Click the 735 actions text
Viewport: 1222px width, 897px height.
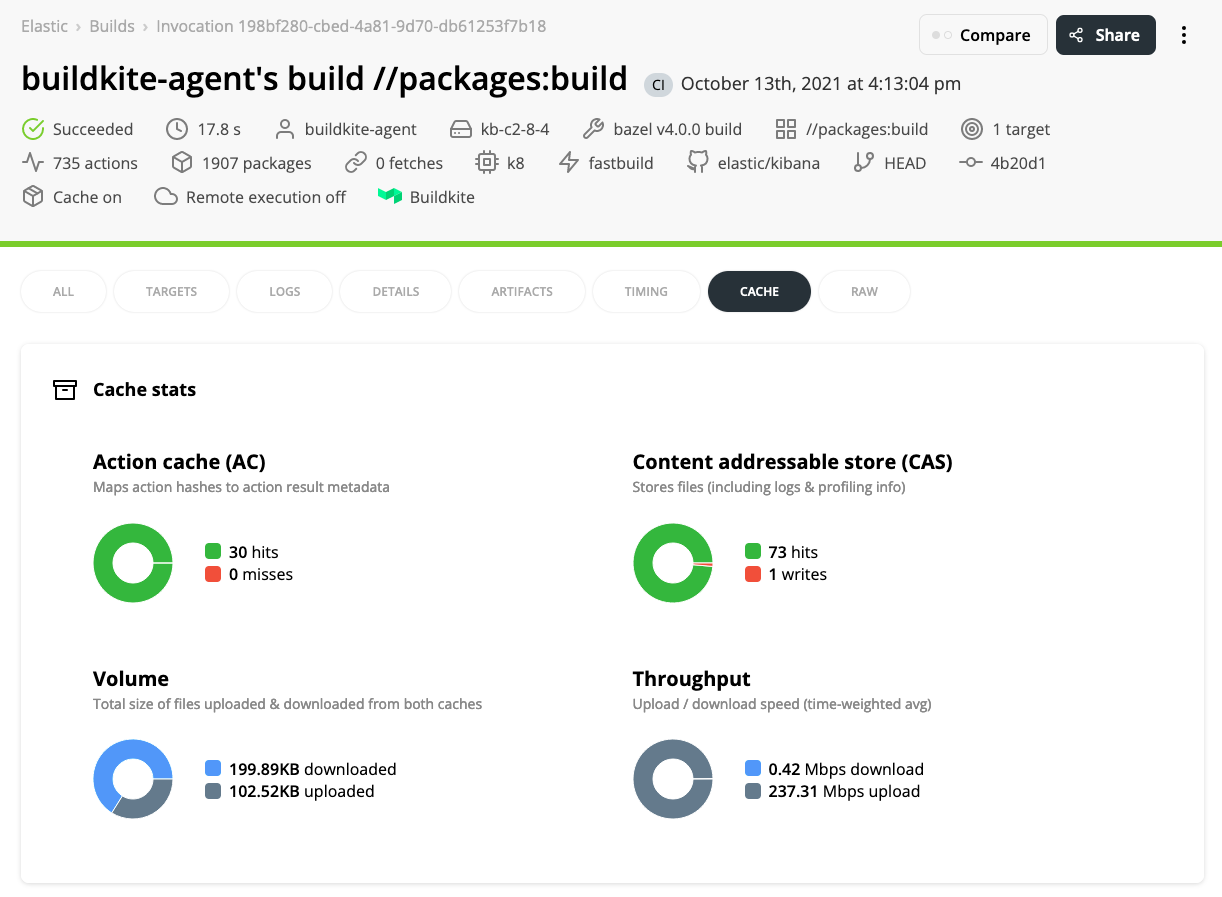click(x=95, y=163)
